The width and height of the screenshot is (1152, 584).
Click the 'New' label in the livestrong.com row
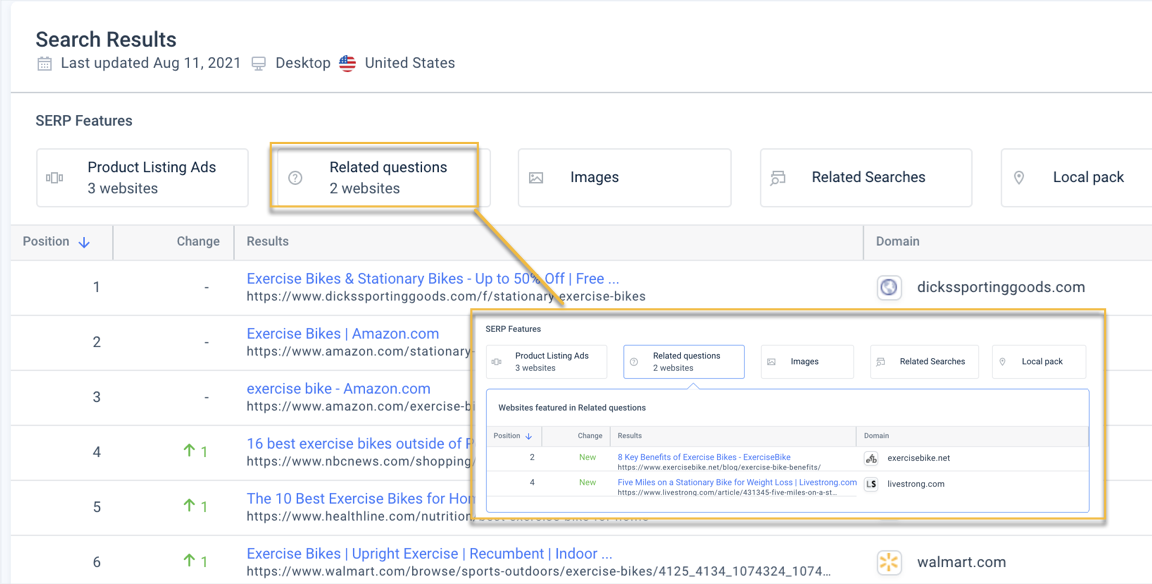click(587, 483)
